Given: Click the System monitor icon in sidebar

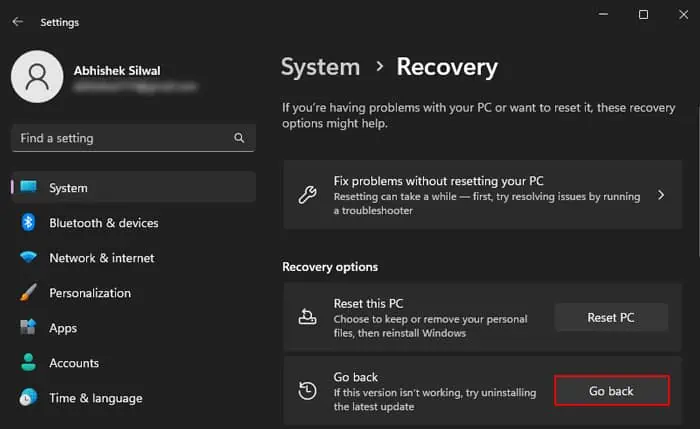Looking at the screenshot, I should pos(29,188).
